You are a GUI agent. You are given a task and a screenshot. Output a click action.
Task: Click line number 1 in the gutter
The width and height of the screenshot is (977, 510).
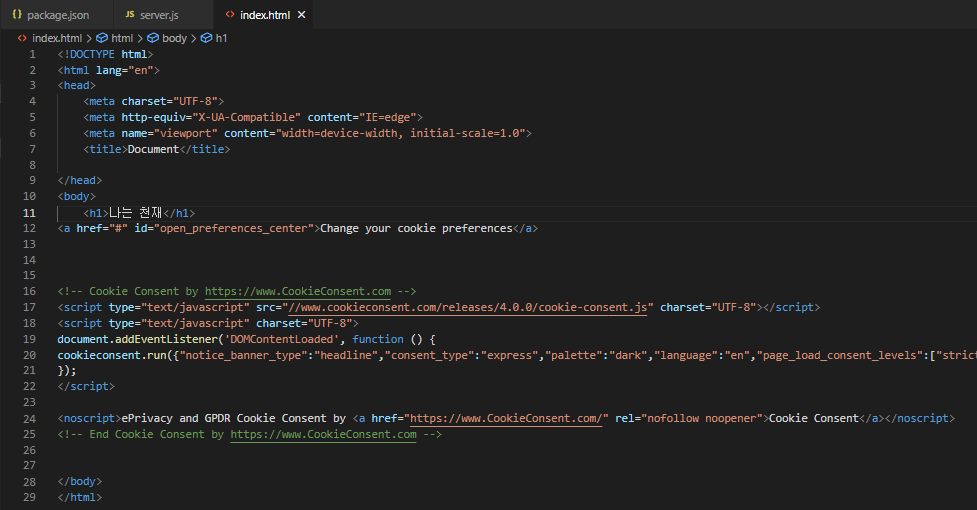32,54
